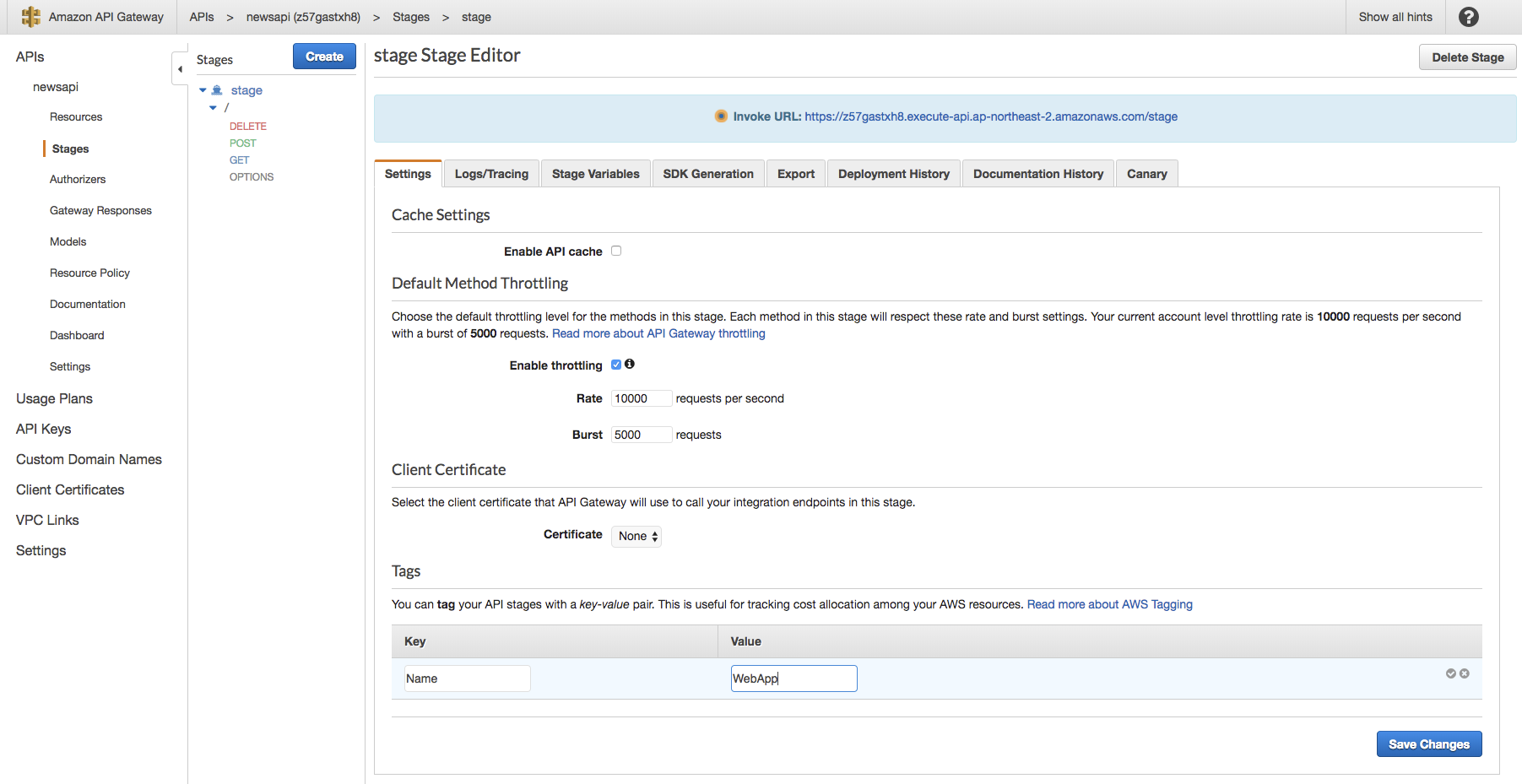
Task: Click Show all hints
Action: pos(1395,17)
